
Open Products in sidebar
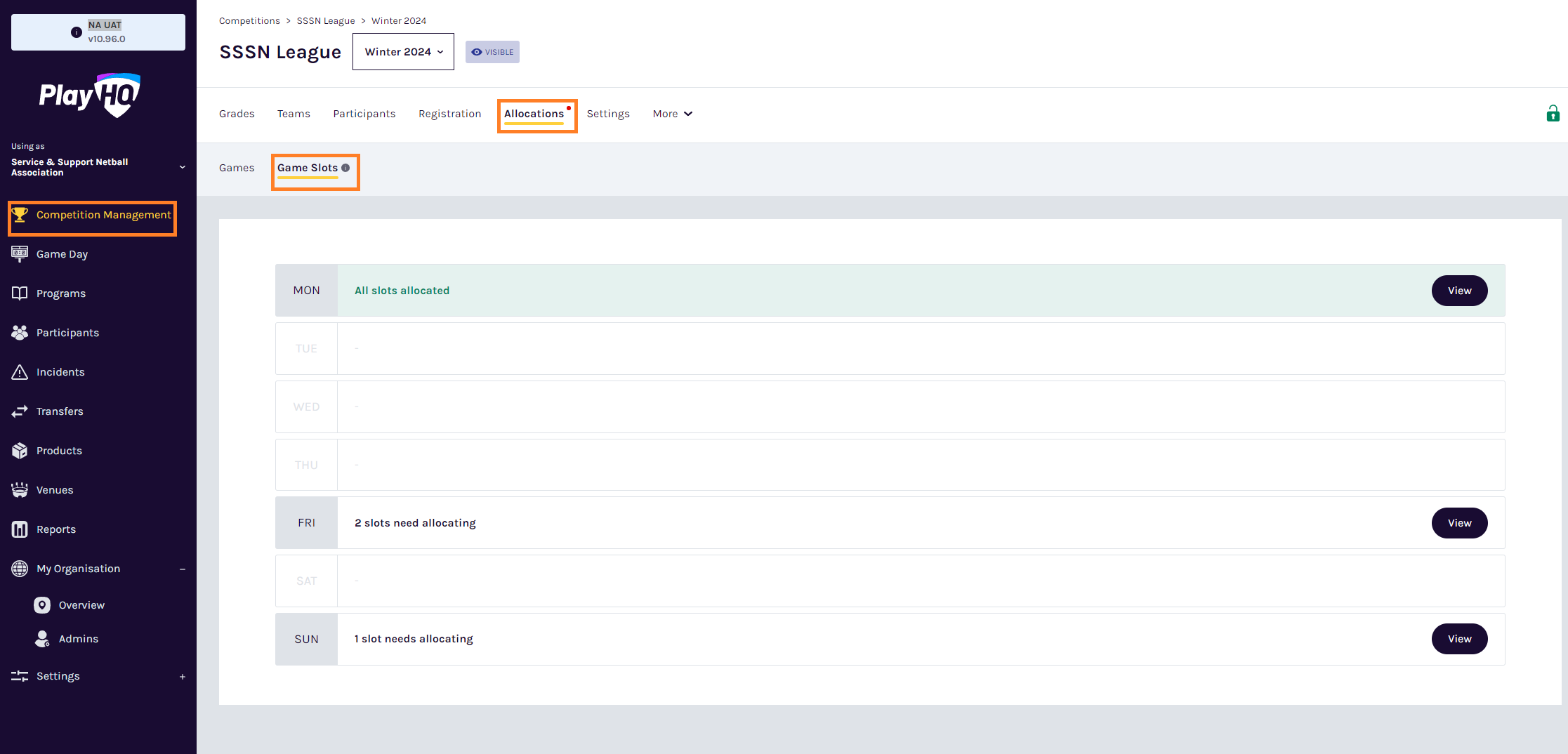(59, 451)
